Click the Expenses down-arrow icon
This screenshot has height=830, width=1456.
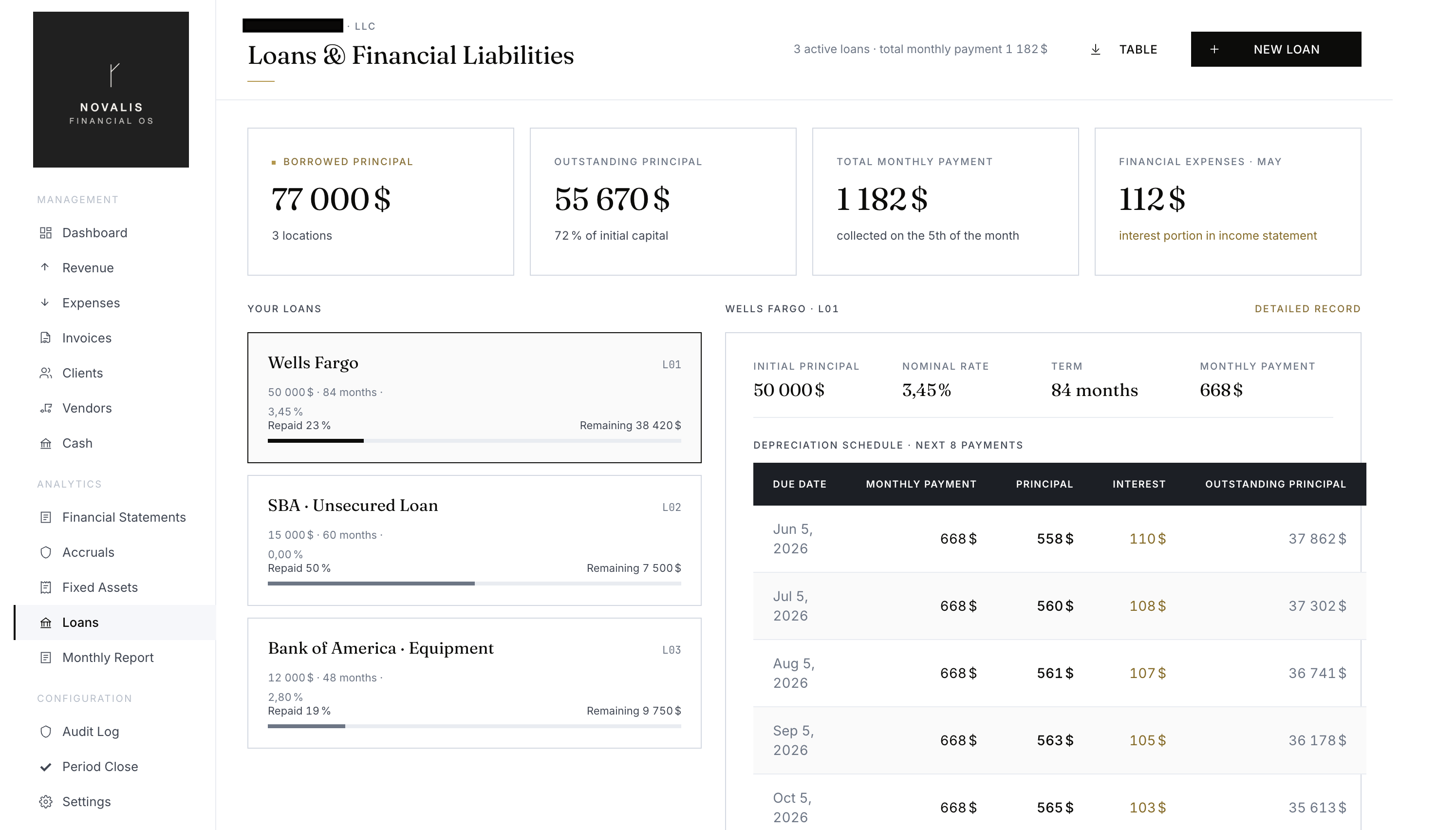(46, 302)
